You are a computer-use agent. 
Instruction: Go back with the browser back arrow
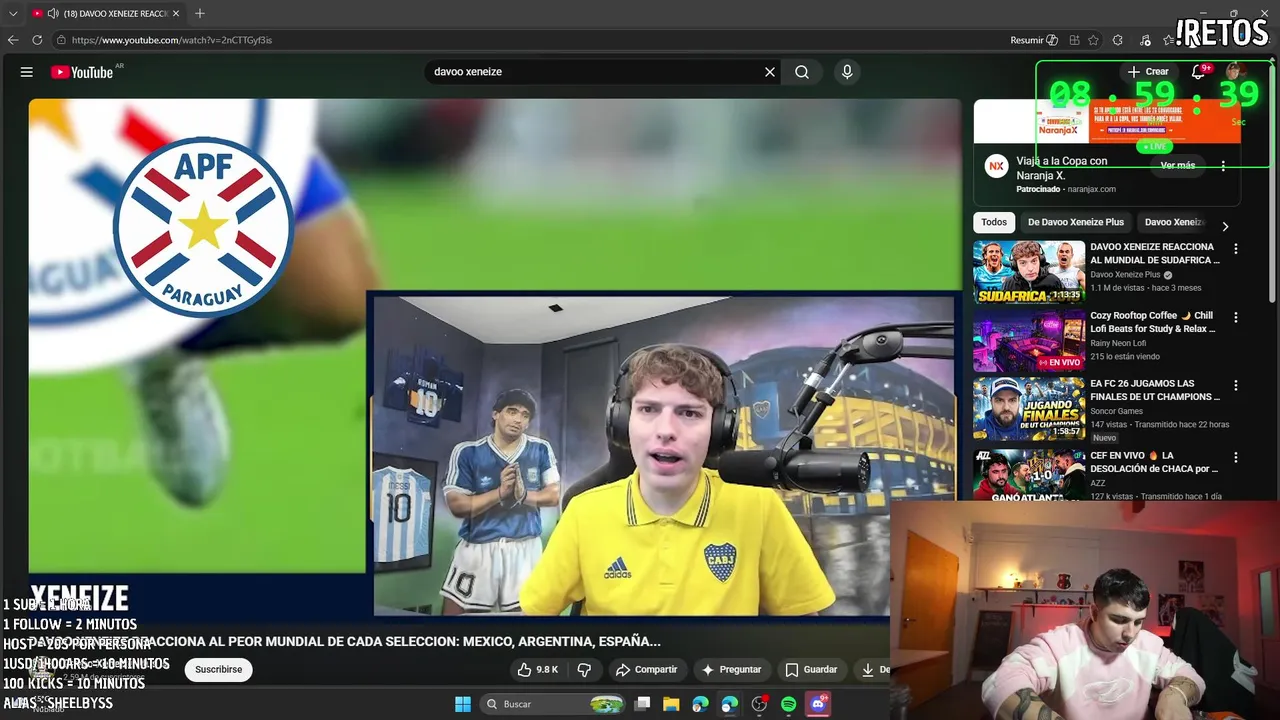tap(13, 40)
